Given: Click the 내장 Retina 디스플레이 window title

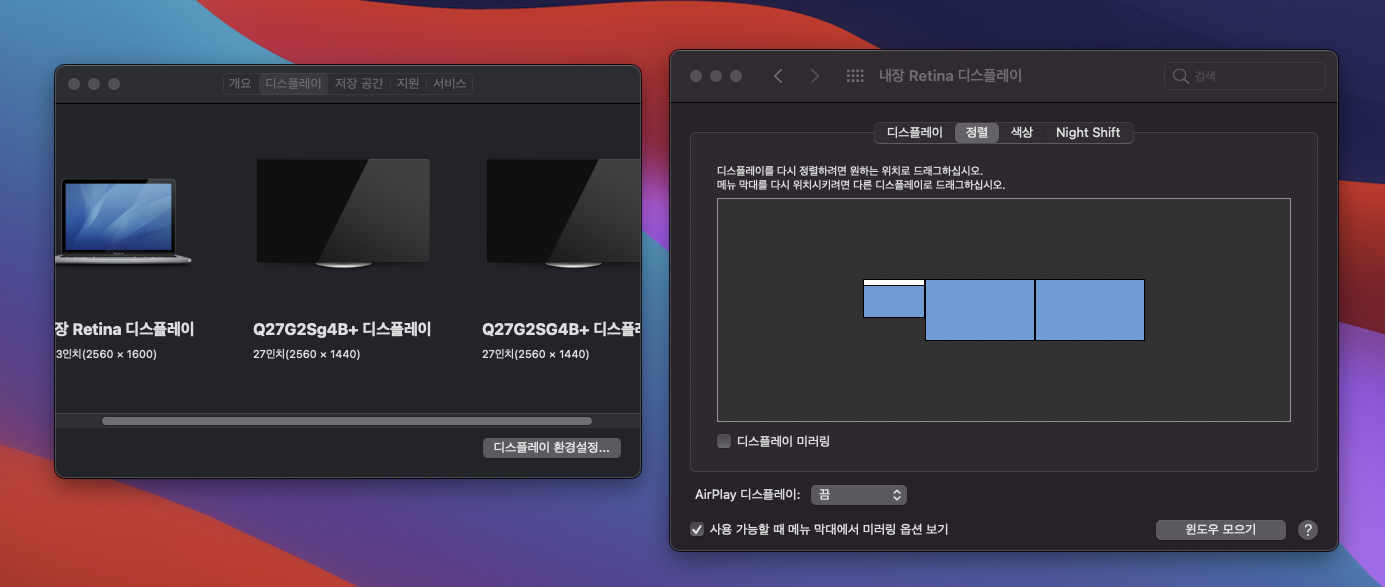Looking at the screenshot, I should [x=950, y=76].
